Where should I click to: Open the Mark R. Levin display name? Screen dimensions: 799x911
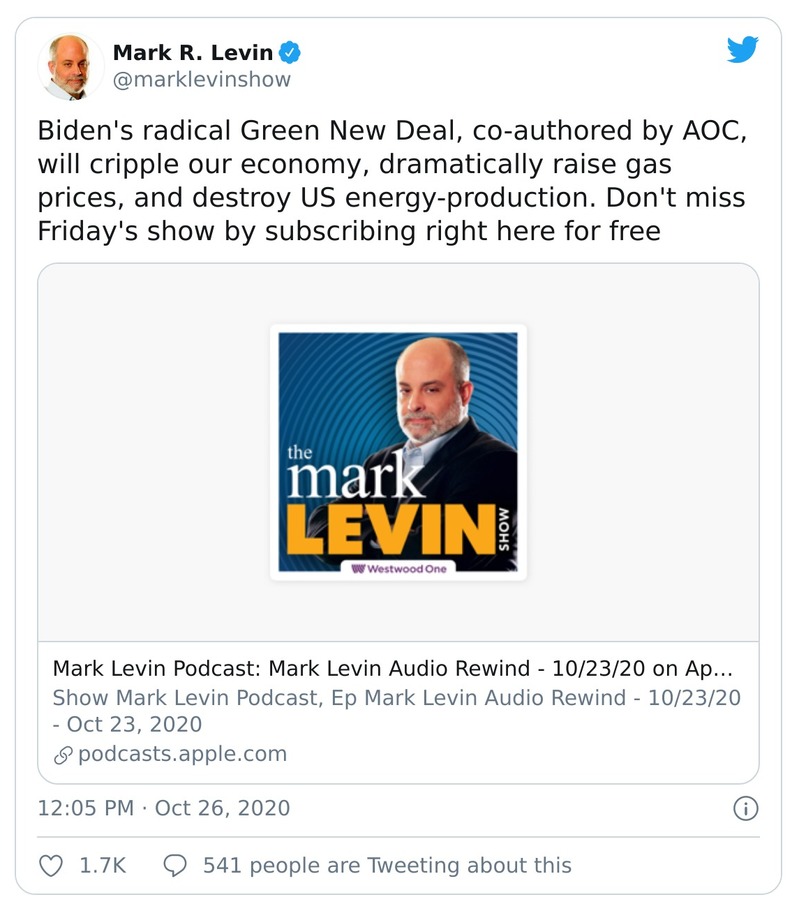click(193, 52)
